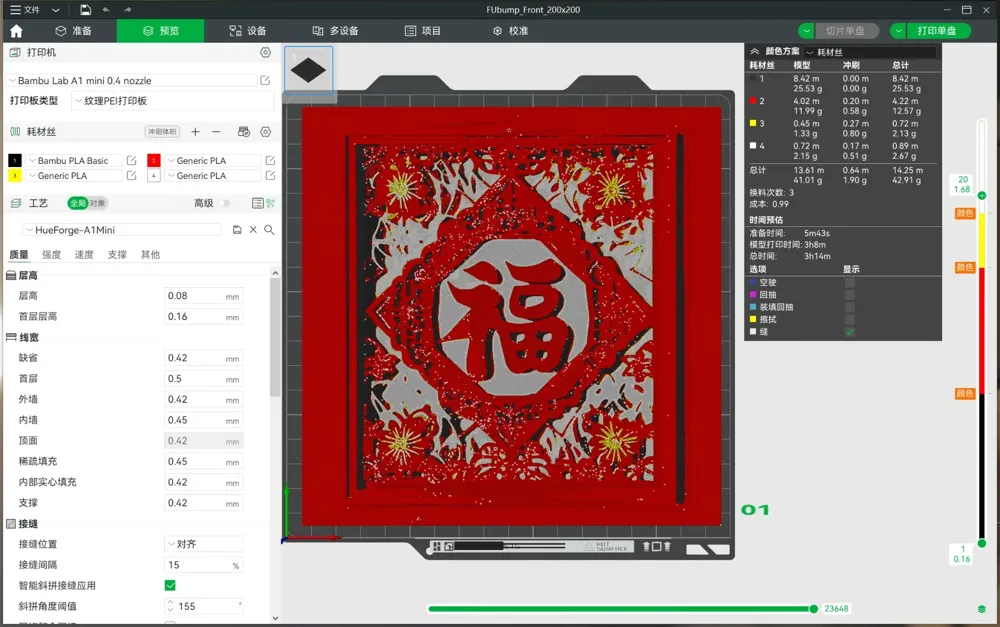This screenshot has height=627, width=1000.
Task: Search process settings with magnifier icon
Action: 269,230
